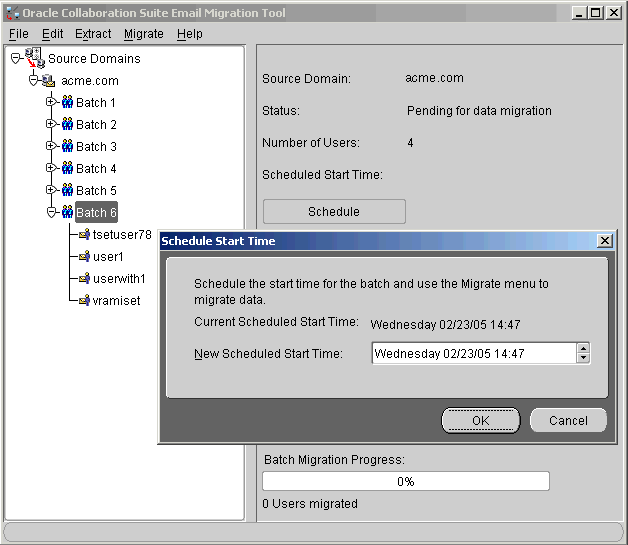
Task: Select the Batch 3 label
Action: [x=96, y=147]
